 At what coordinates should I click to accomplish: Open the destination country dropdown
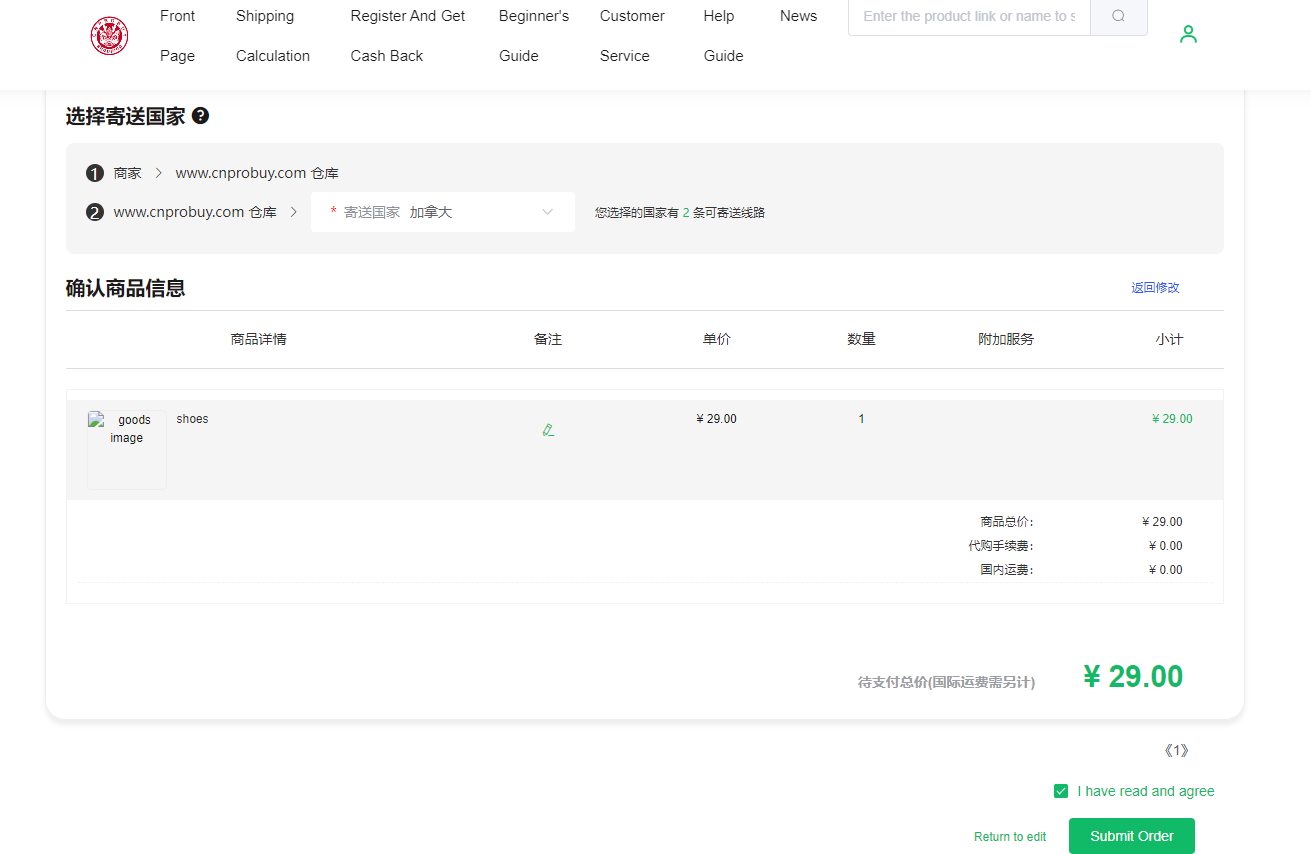pyautogui.click(x=442, y=212)
